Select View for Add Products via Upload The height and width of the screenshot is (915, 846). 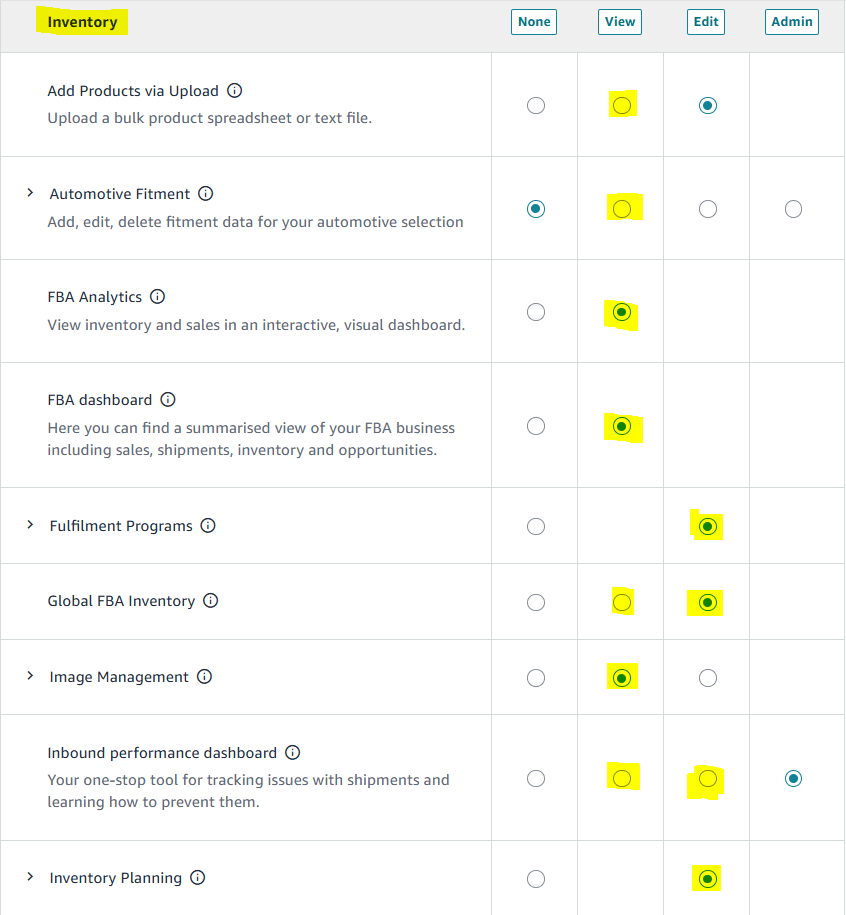622,105
